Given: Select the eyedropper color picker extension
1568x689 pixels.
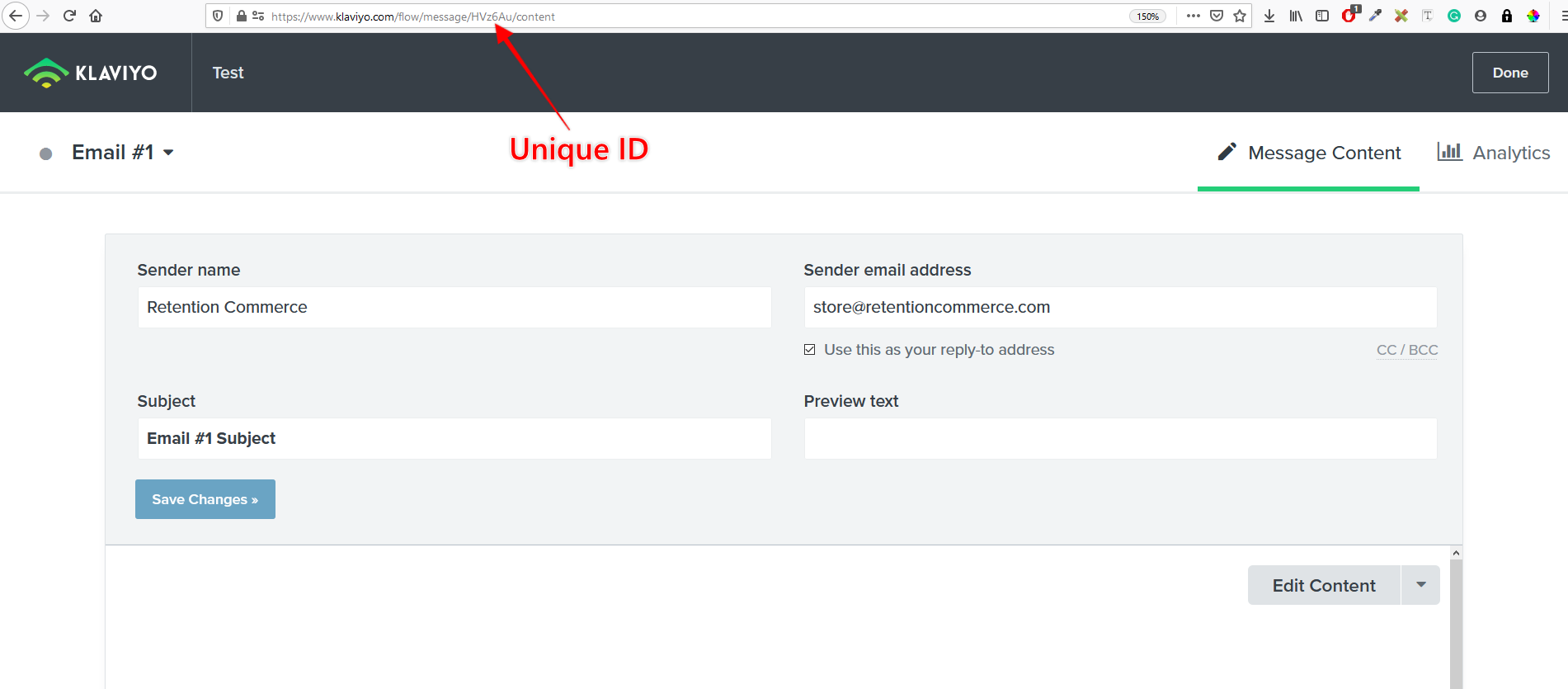Looking at the screenshot, I should pyautogui.click(x=1375, y=16).
